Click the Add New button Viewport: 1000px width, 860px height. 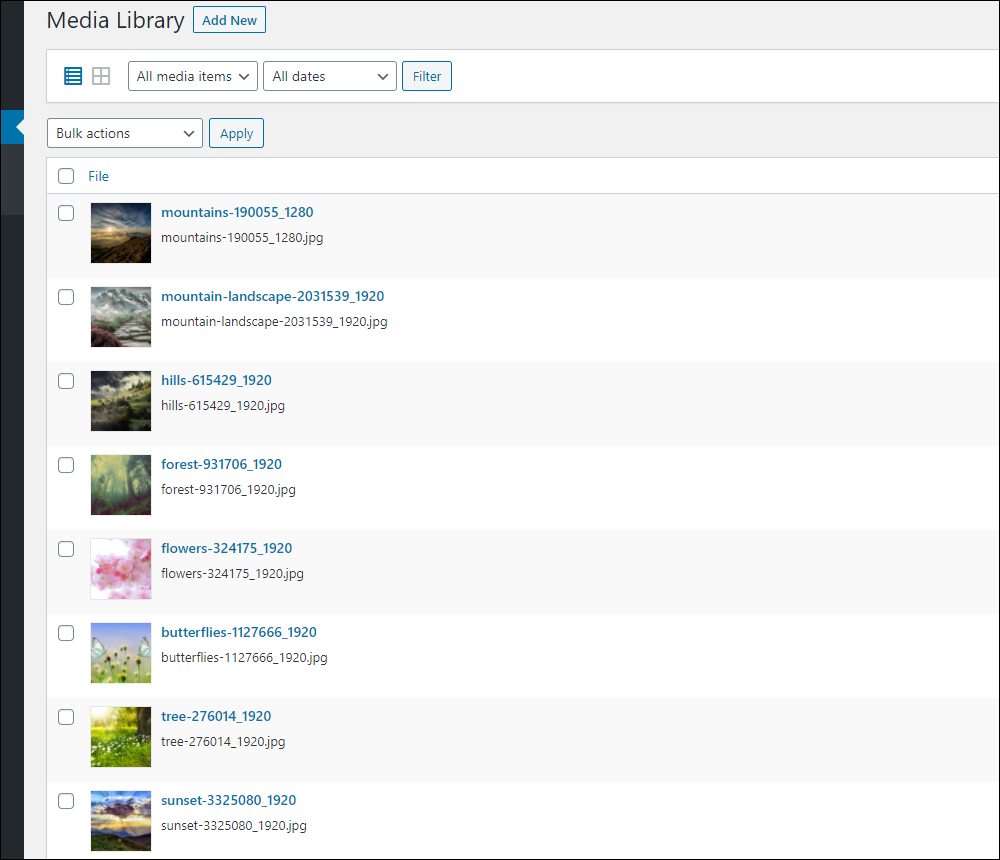click(229, 20)
